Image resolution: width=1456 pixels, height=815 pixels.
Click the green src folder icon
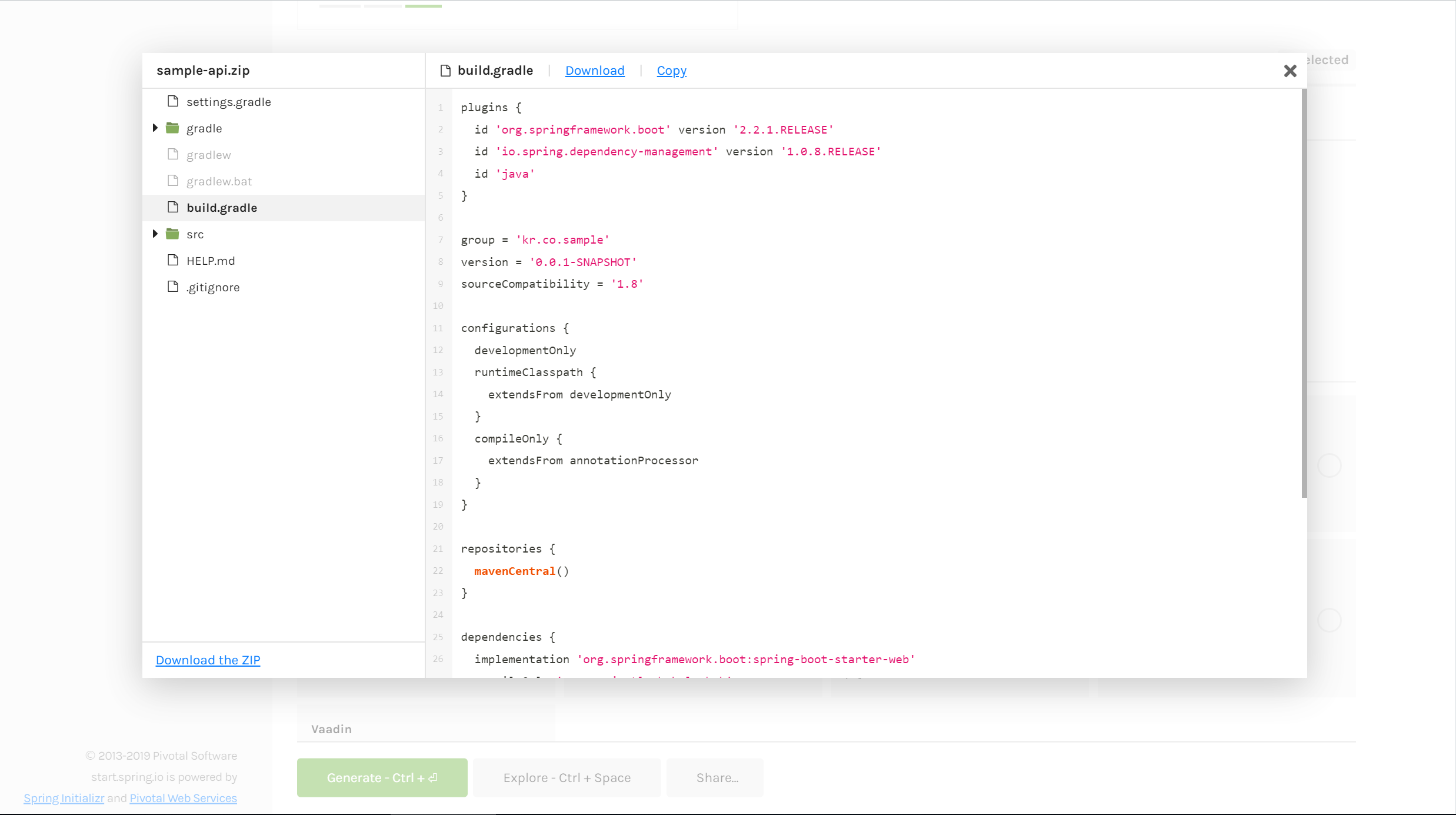coord(172,234)
